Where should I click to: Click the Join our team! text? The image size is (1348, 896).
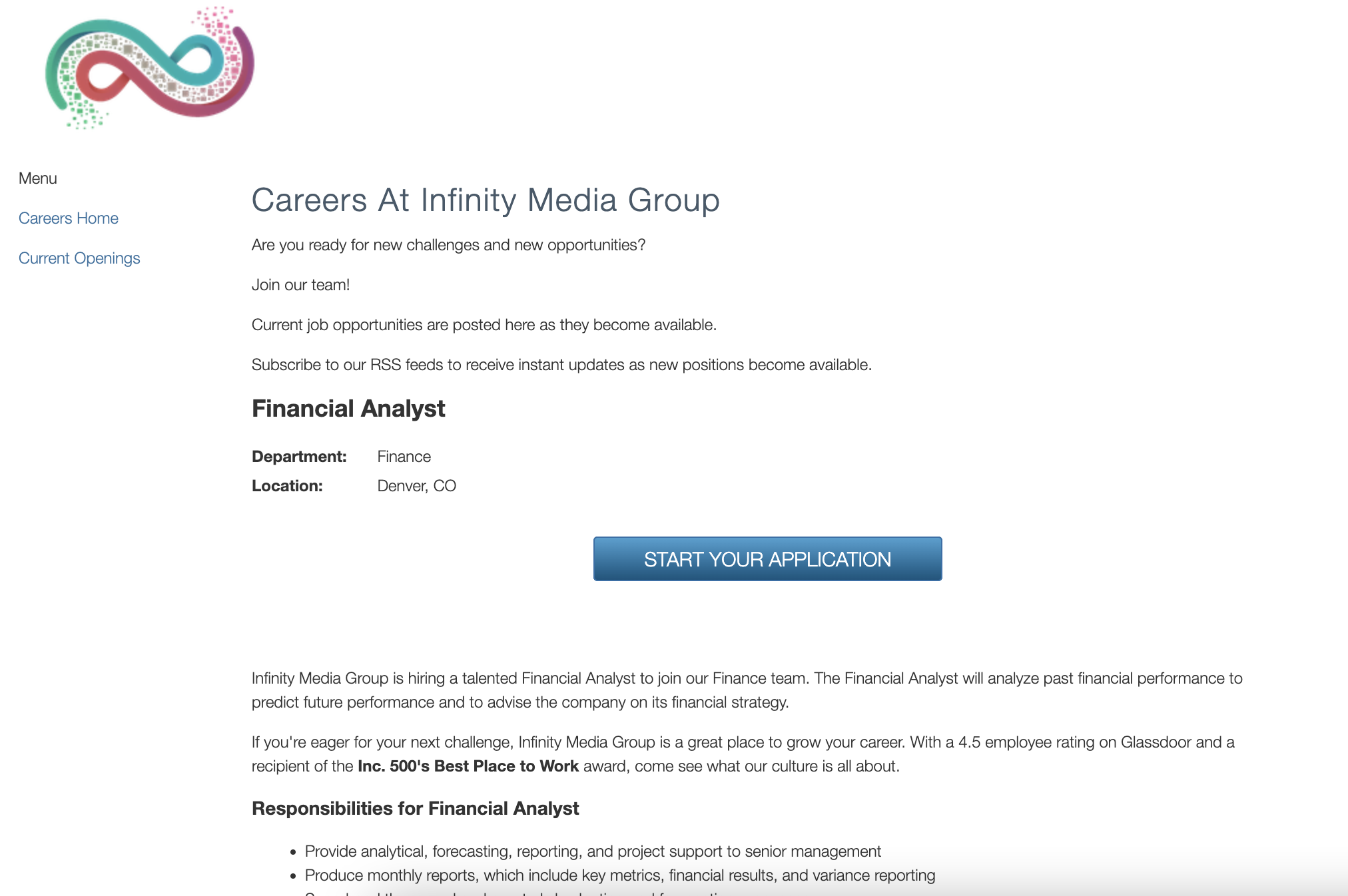pos(300,285)
